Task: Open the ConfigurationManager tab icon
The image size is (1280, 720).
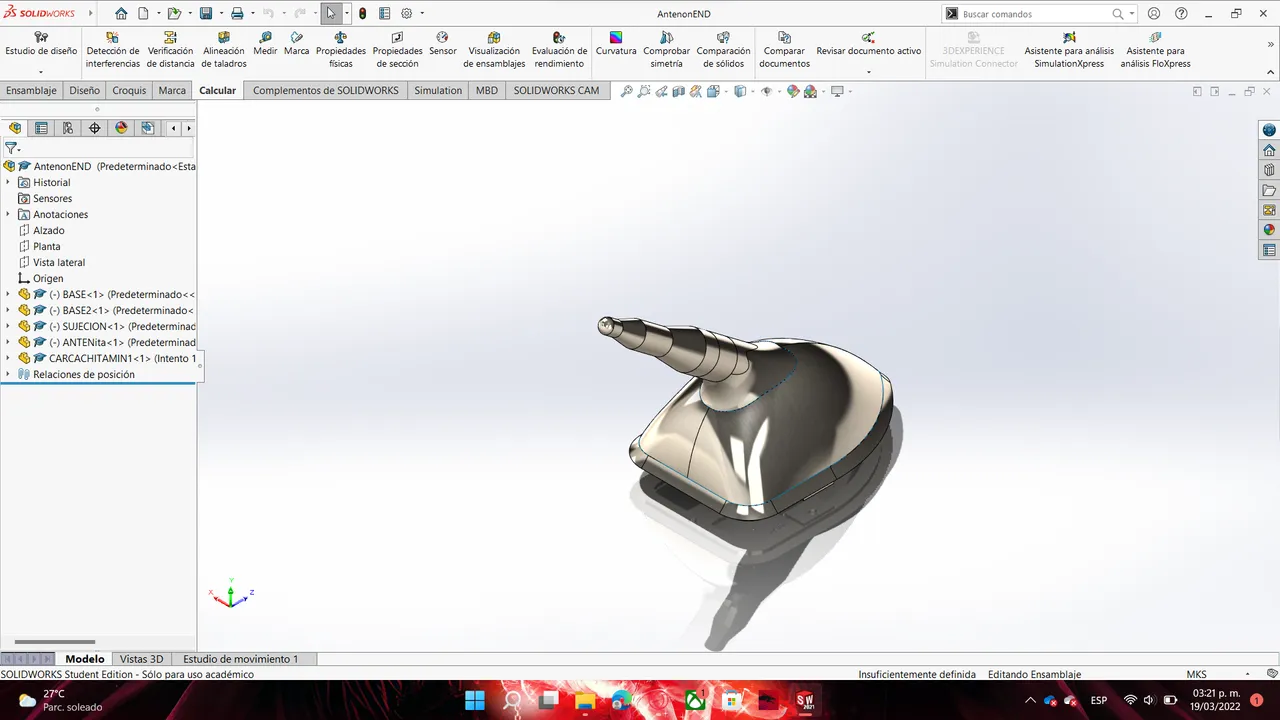Action: pos(67,128)
